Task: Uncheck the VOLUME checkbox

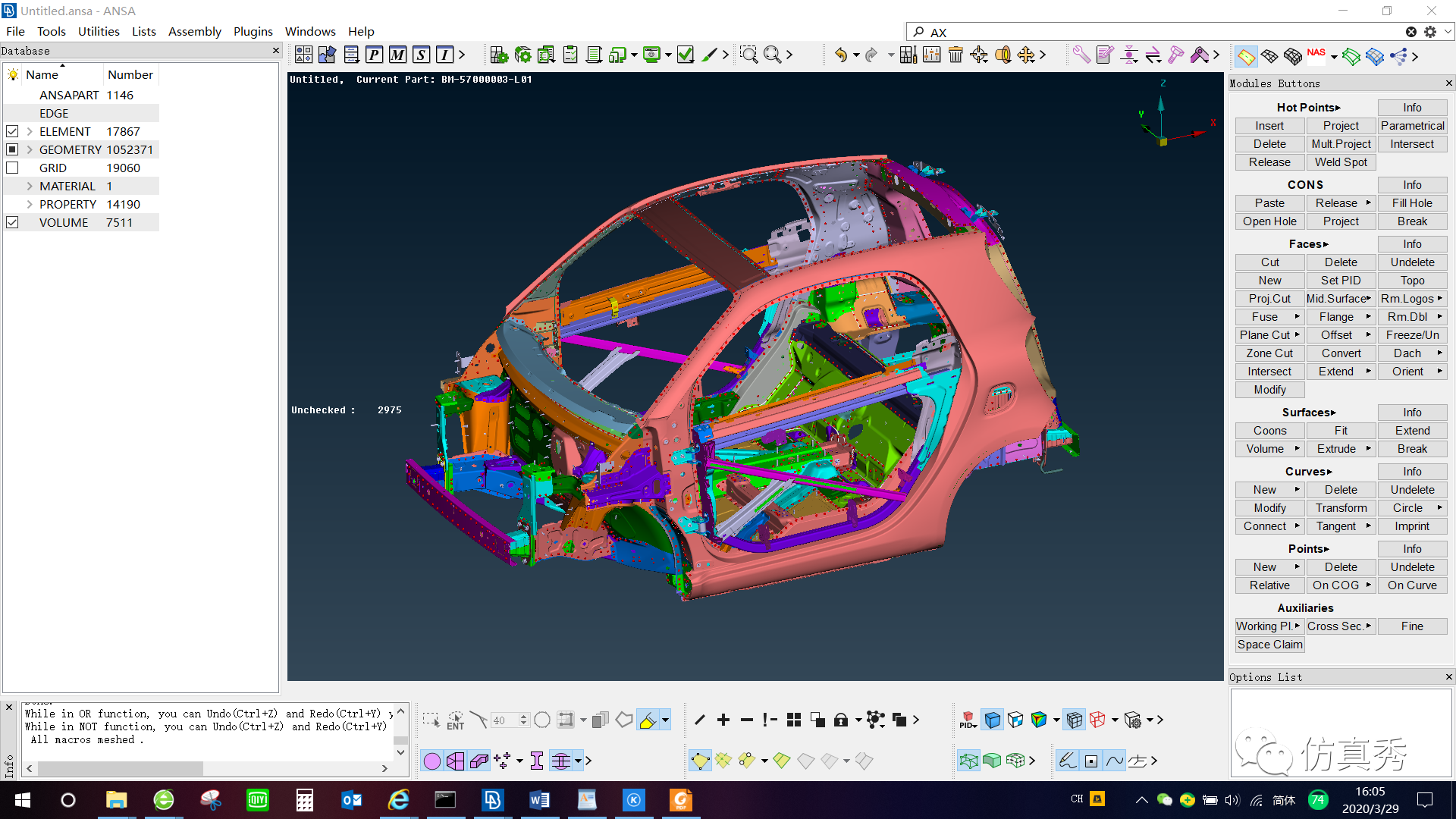Action: click(x=12, y=222)
